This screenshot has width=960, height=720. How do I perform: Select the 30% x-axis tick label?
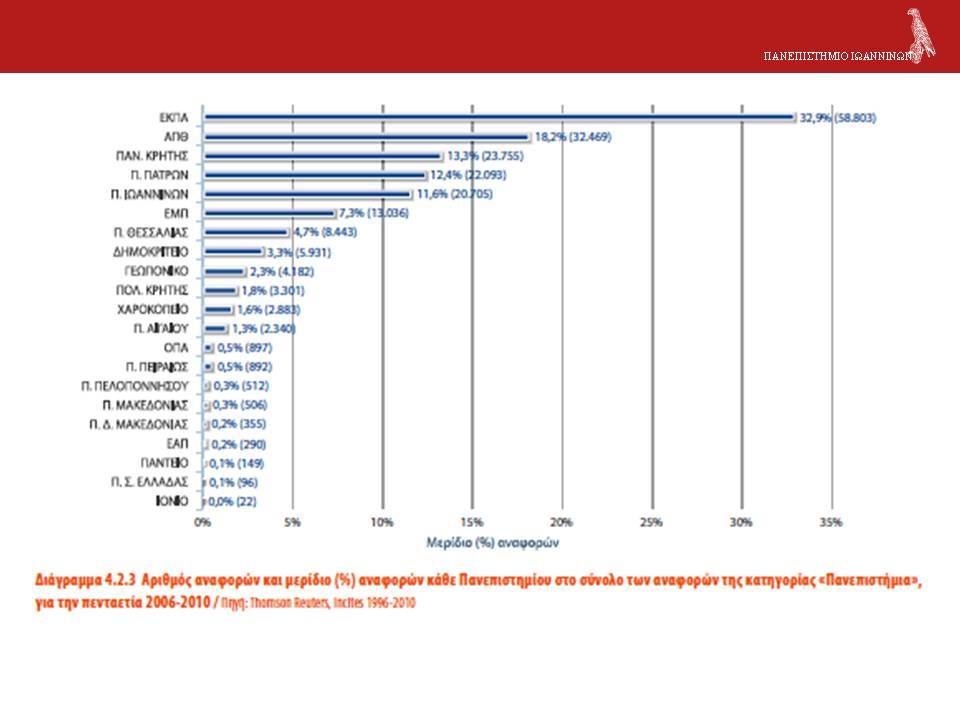pos(741,522)
